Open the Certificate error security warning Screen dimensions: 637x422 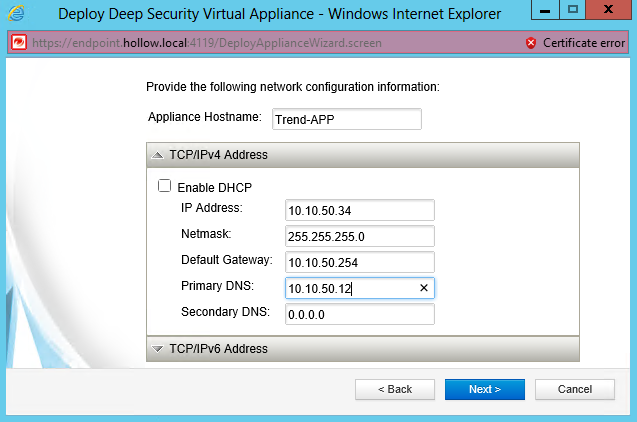(576, 43)
